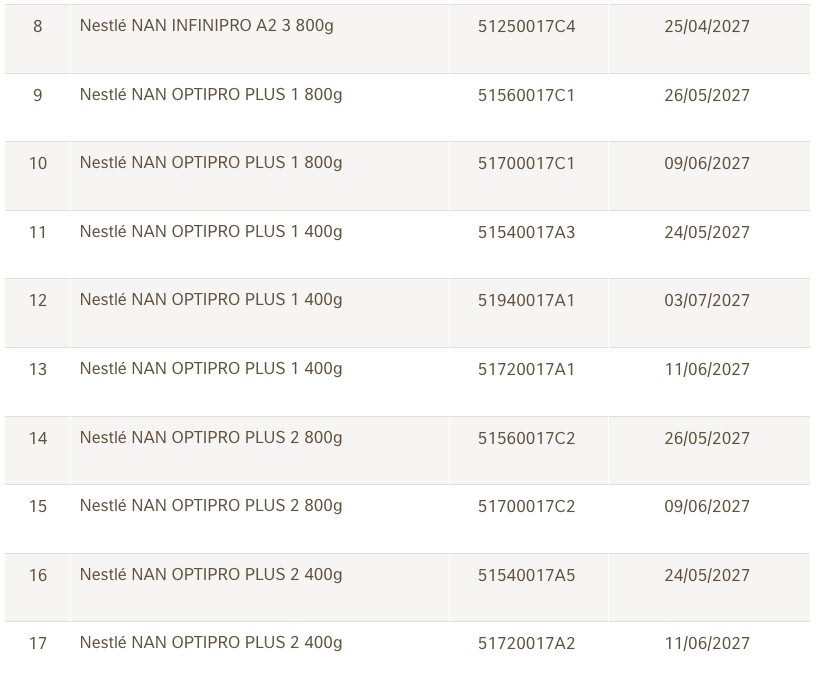The image size is (820, 684).
Task: Select the product name in row 14
Action: [x=210, y=438]
